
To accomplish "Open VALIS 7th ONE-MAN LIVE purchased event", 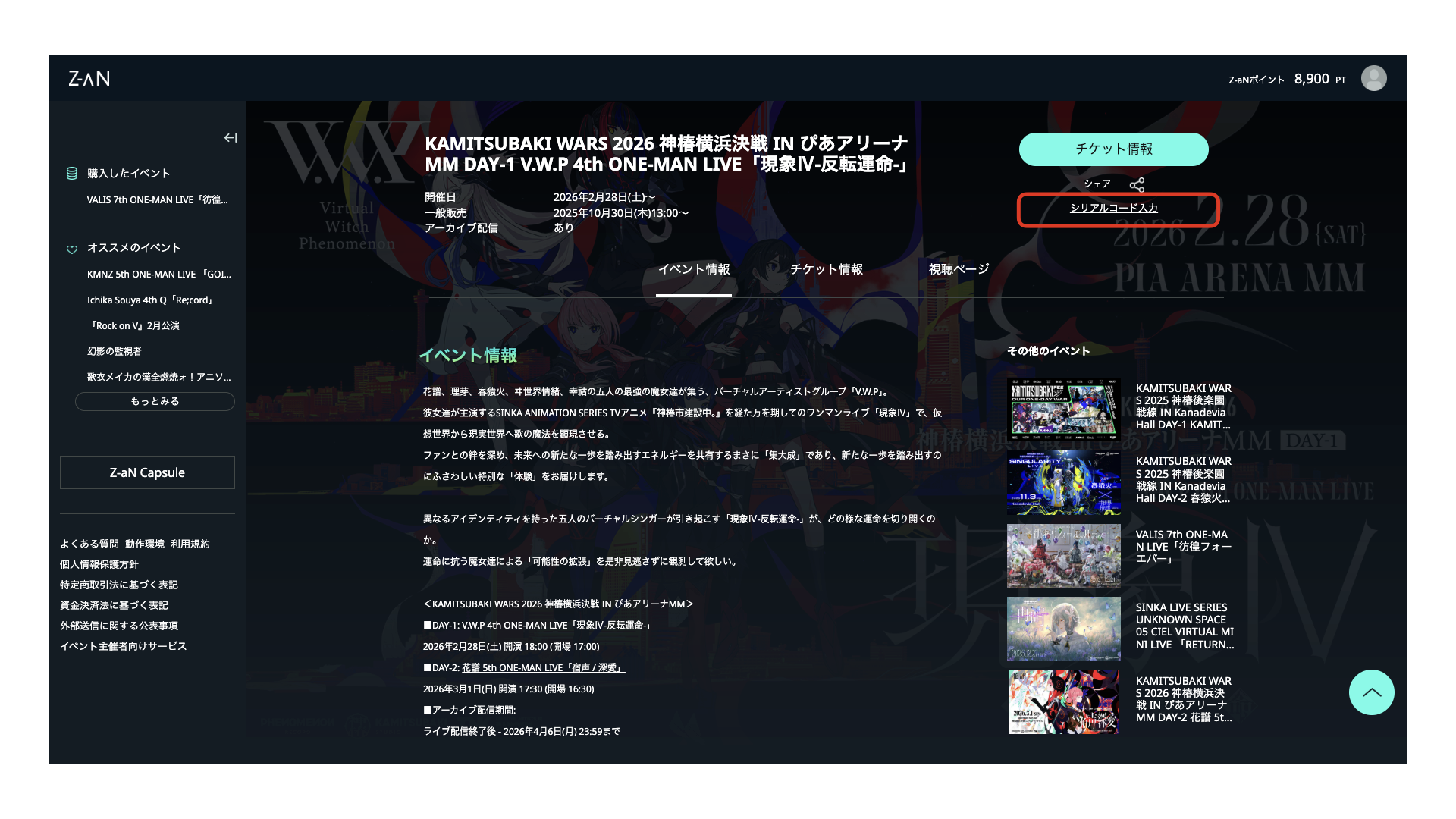I will [157, 200].
